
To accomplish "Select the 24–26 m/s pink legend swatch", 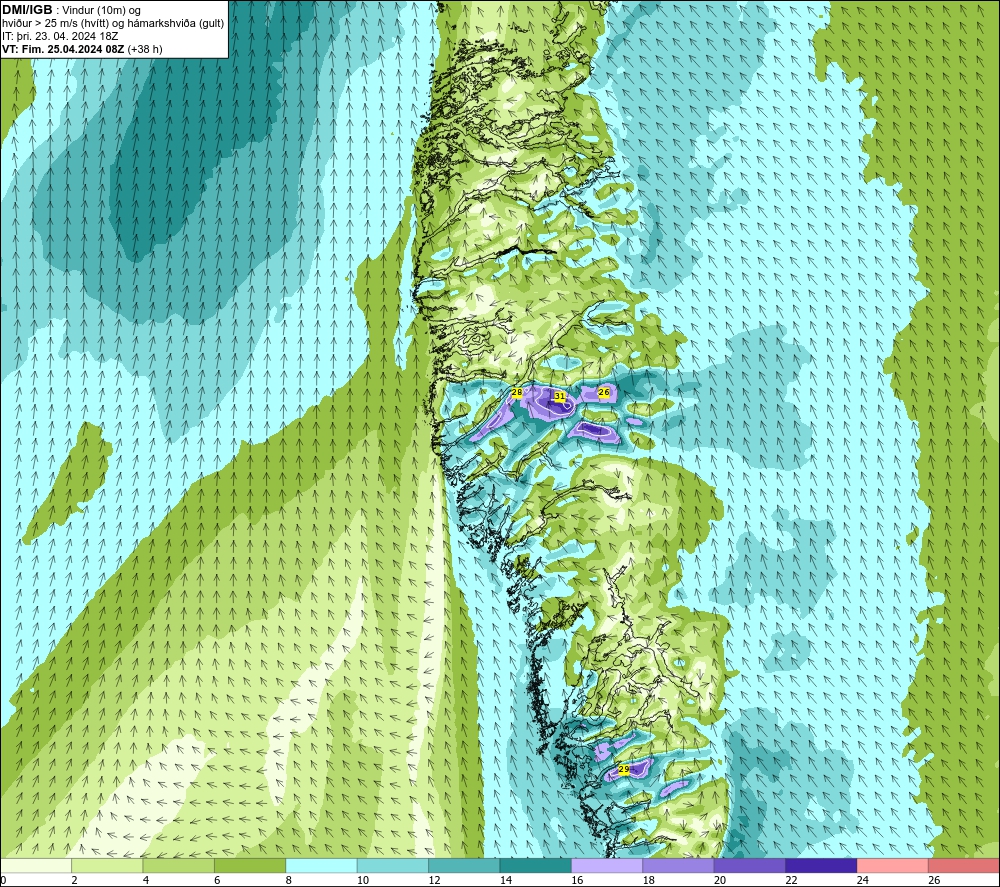I will tap(893, 866).
